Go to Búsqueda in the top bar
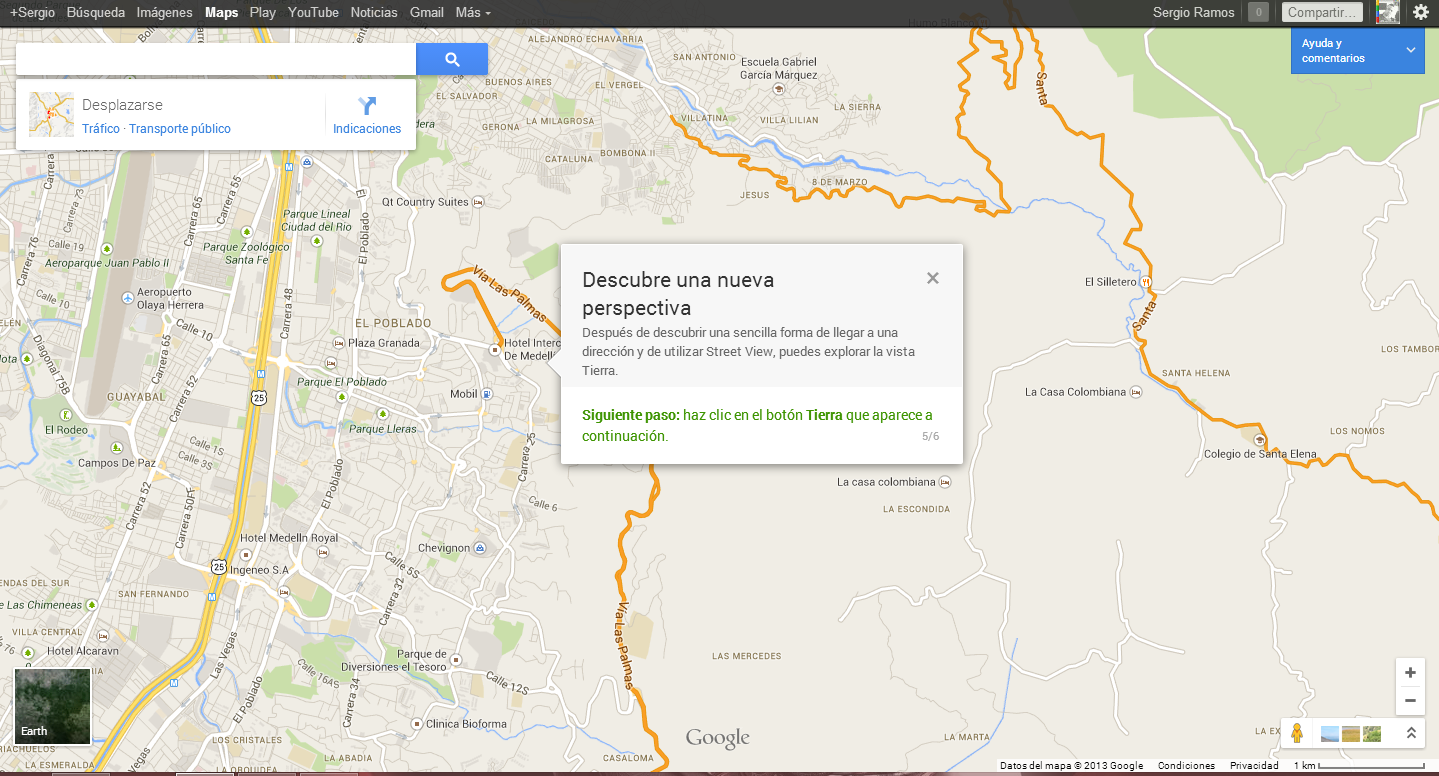1439x776 pixels. coord(96,13)
